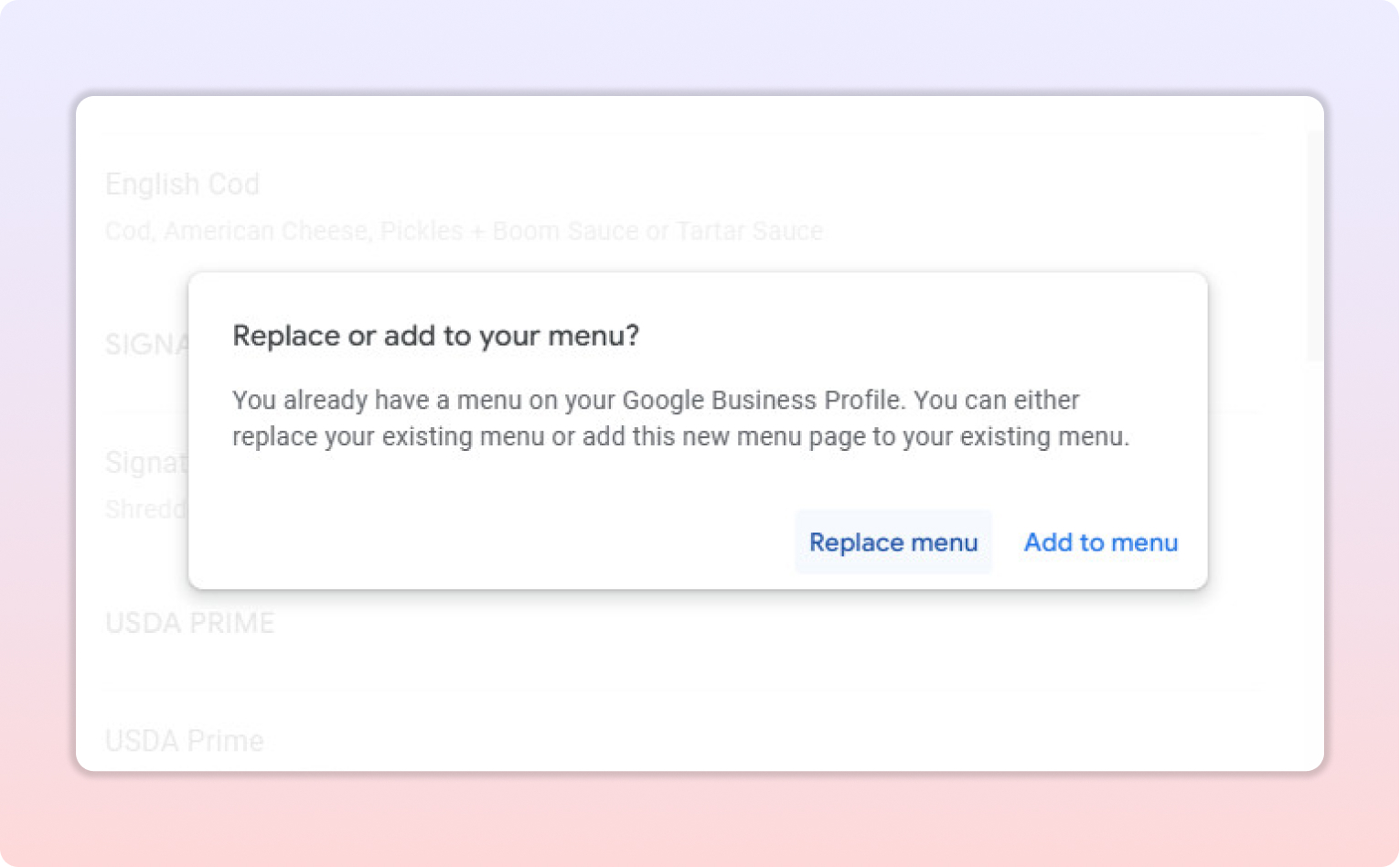The height and width of the screenshot is (867, 1400).
Task: Click the Replace menu button
Action: (x=893, y=542)
